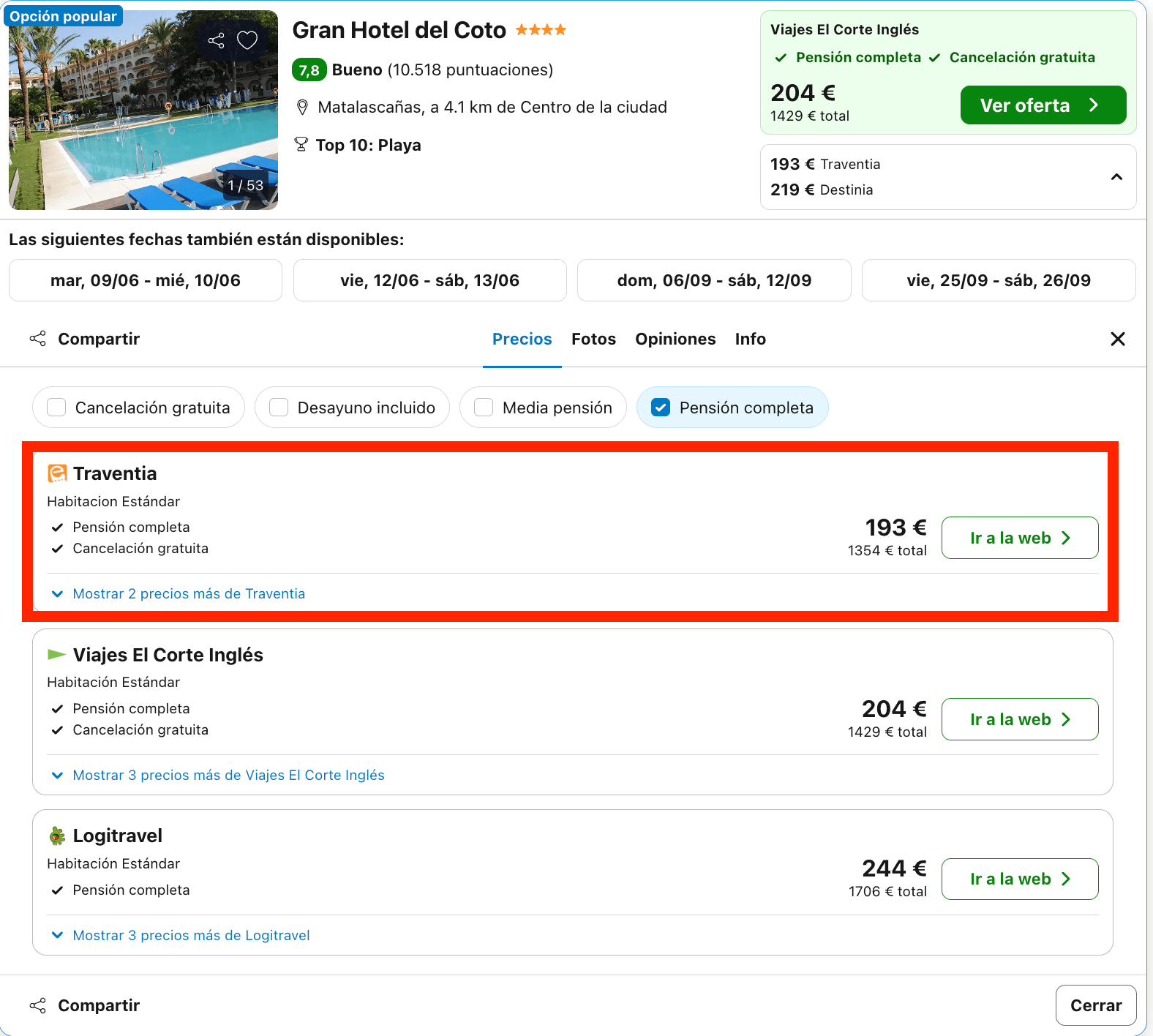Click the Gran Hotel del Coto title
Image resolution: width=1153 pixels, height=1036 pixels.
click(399, 30)
